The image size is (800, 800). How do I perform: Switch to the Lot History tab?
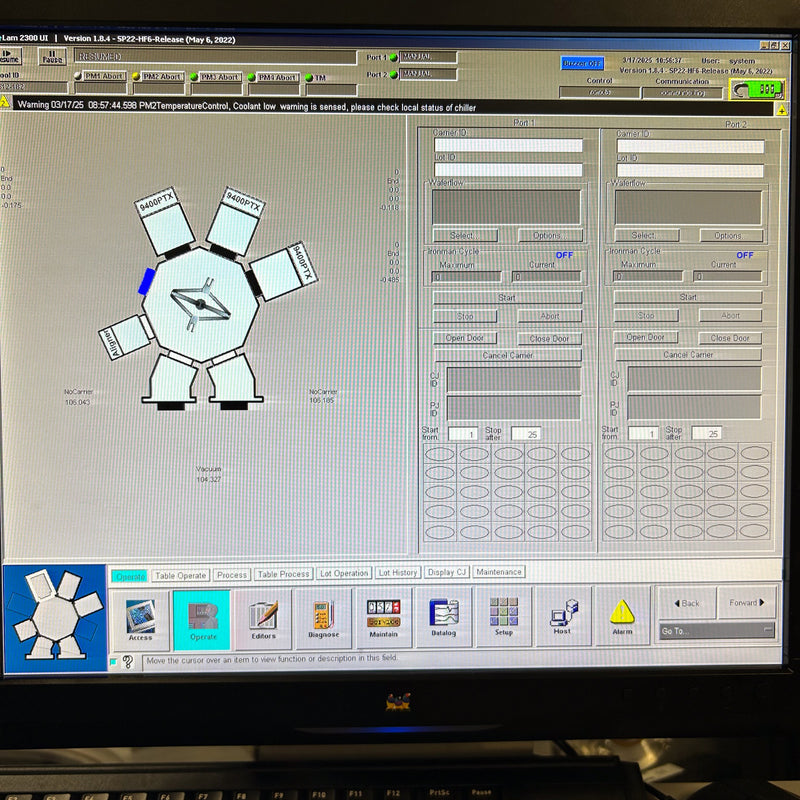(398, 573)
